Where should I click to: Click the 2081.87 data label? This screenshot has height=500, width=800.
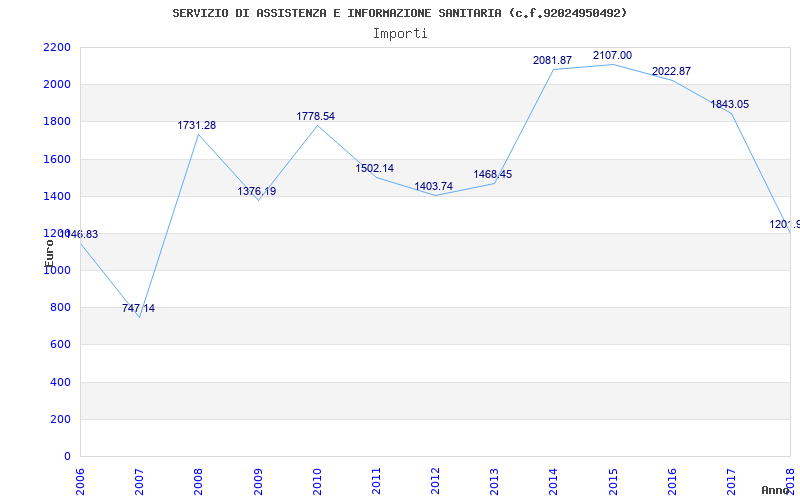(x=553, y=60)
